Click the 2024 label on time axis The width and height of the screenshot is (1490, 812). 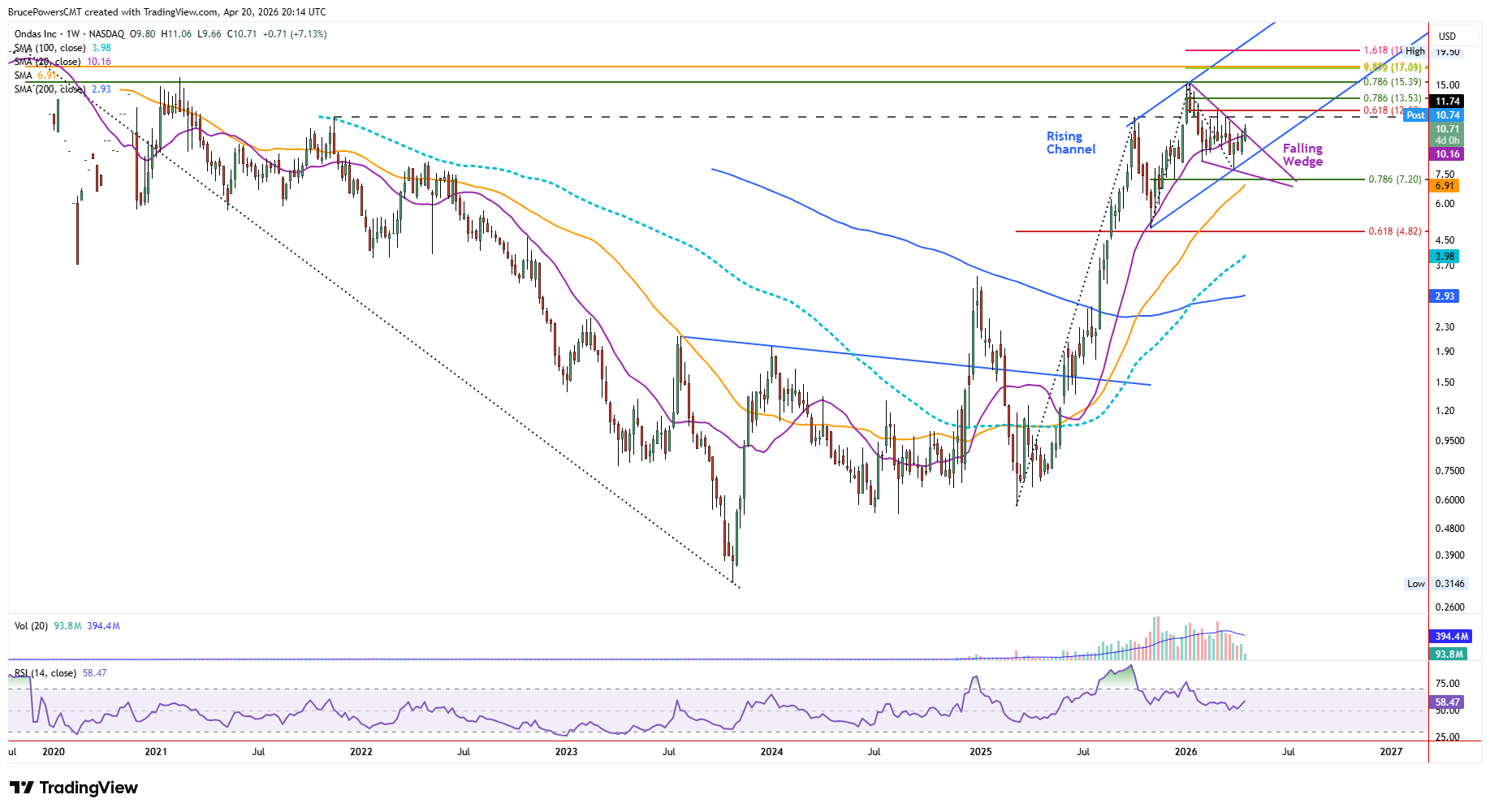click(771, 752)
